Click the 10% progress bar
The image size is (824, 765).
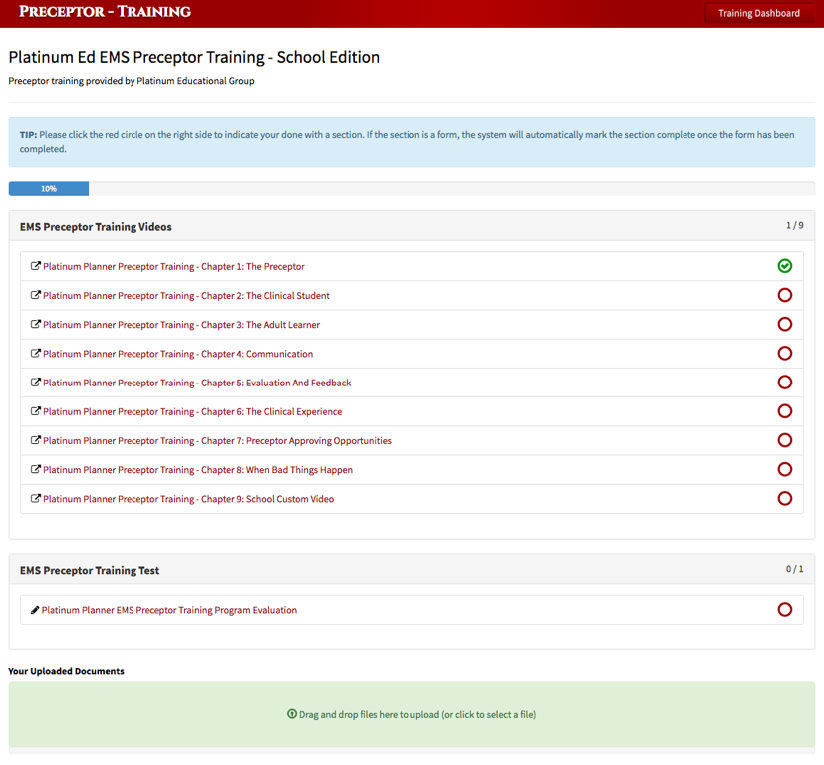click(x=48, y=188)
